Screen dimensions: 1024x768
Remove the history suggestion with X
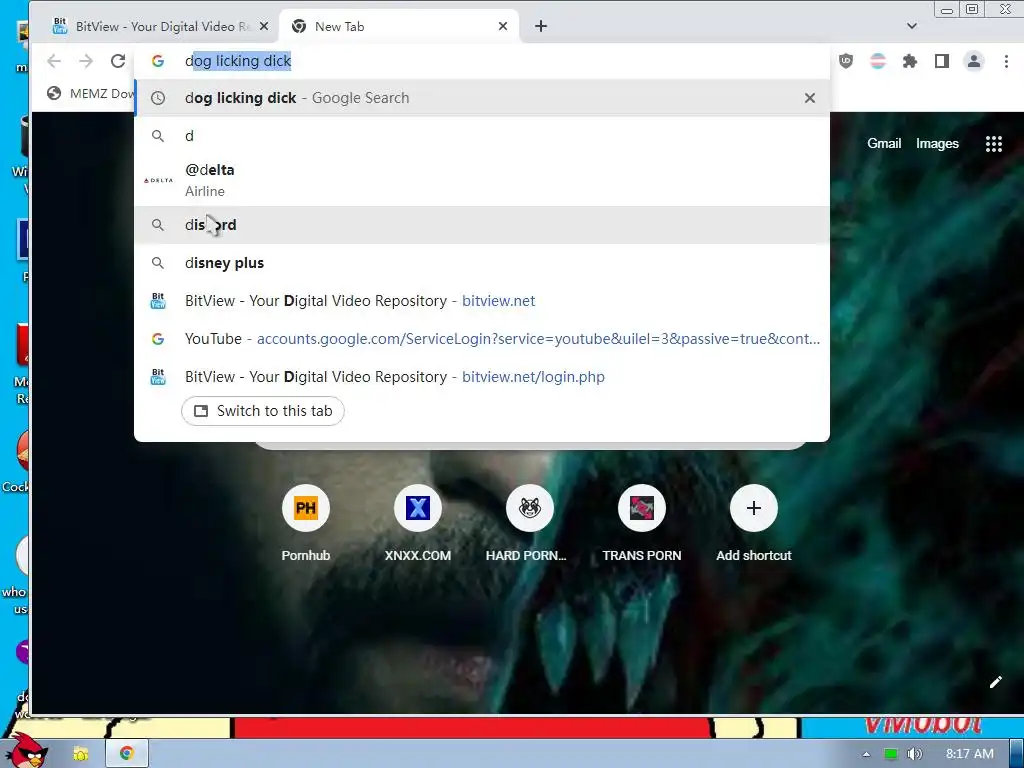[810, 98]
